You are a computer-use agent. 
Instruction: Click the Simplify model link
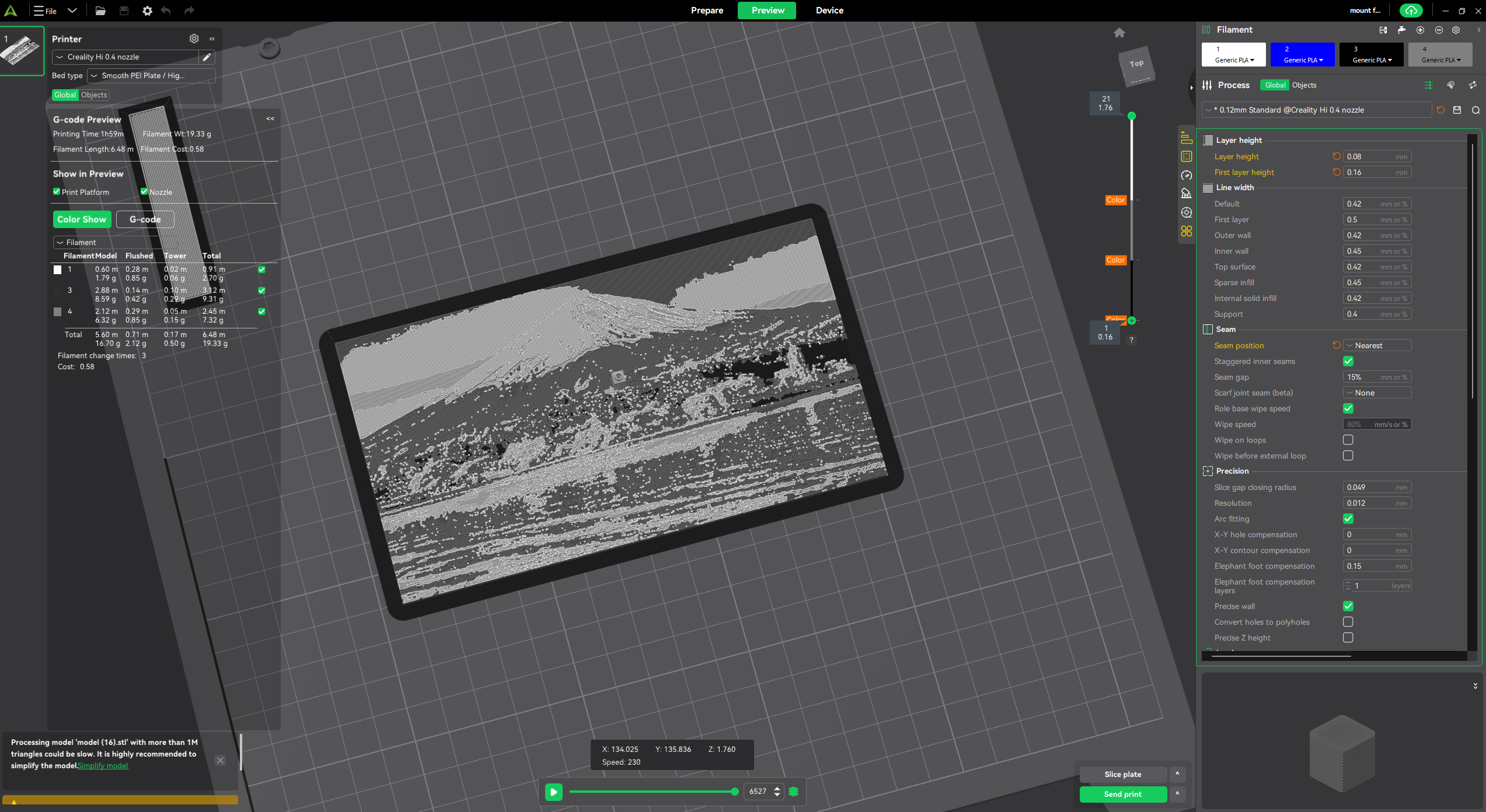pos(103,765)
